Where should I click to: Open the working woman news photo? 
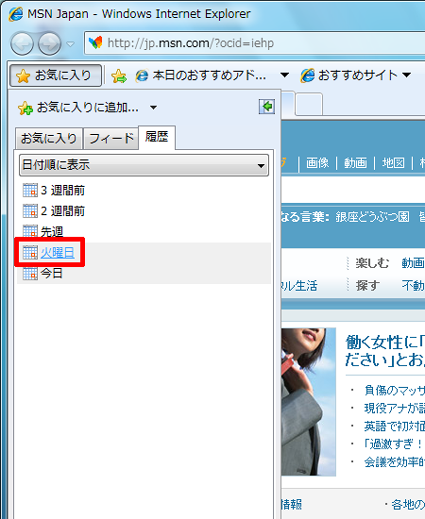coord(309,402)
